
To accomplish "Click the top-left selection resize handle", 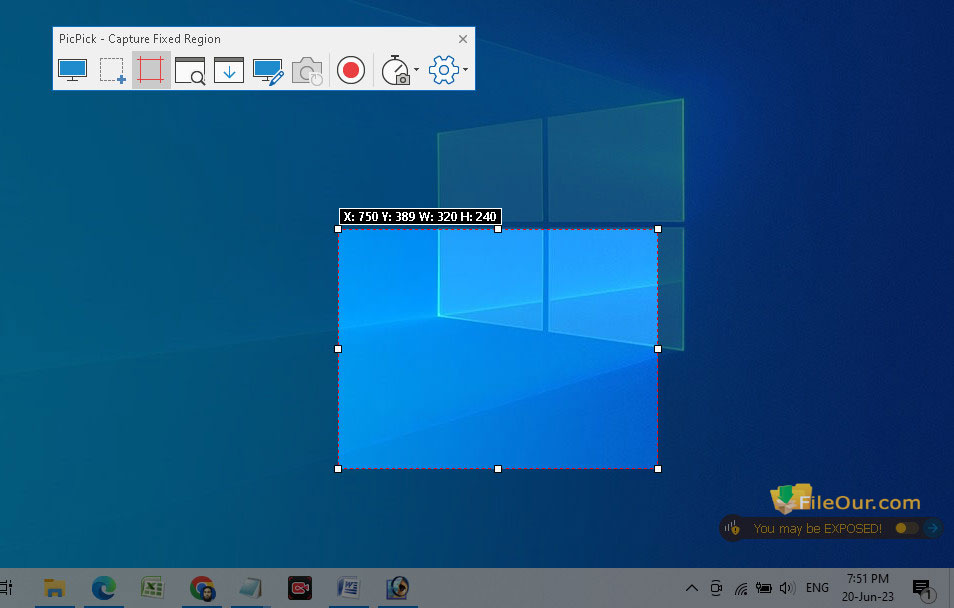I will pyautogui.click(x=338, y=229).
